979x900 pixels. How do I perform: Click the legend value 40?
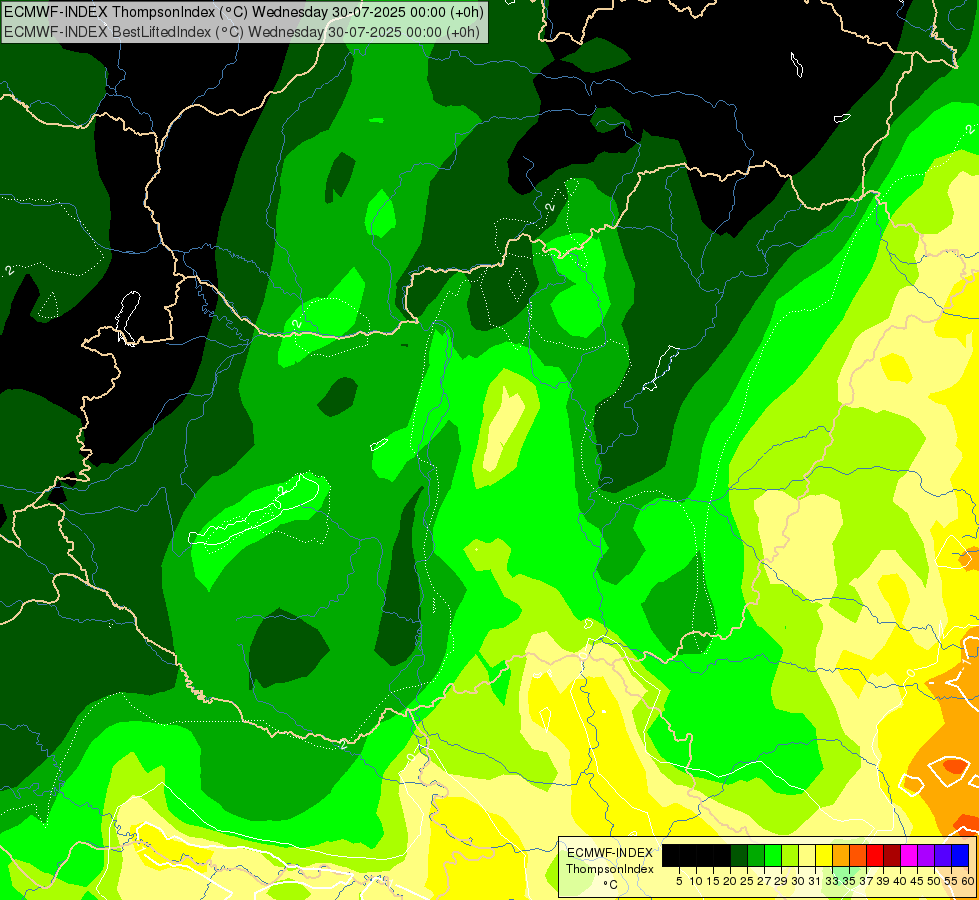click(x=900, y=881)
